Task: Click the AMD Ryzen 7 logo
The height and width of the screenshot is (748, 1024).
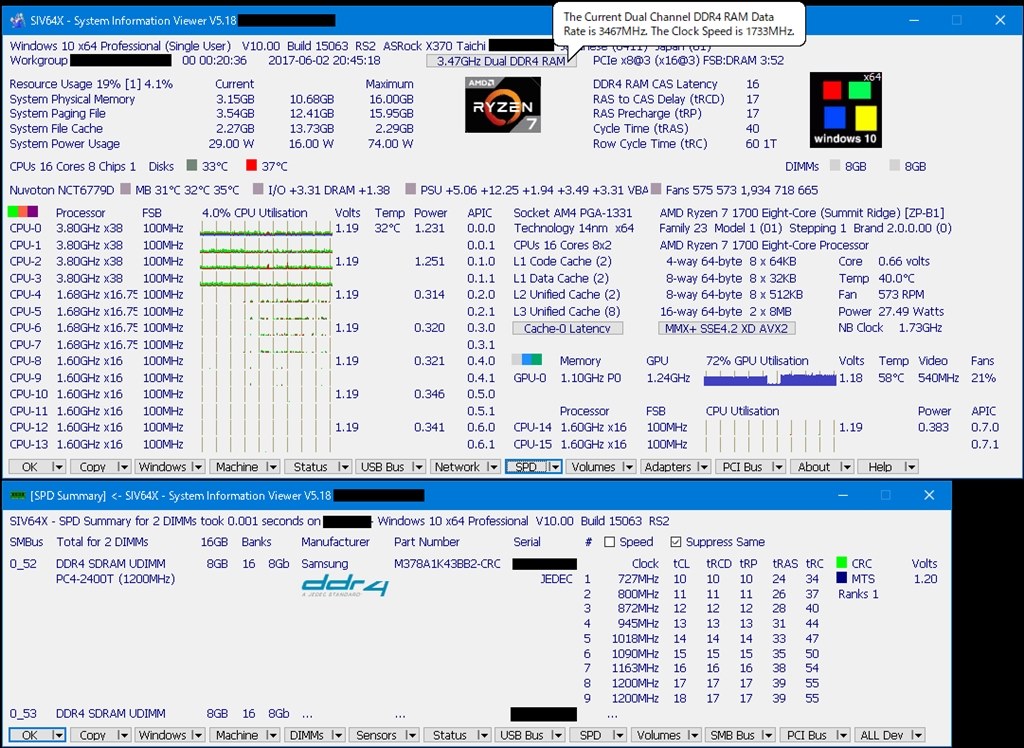Action: (503, 105)
